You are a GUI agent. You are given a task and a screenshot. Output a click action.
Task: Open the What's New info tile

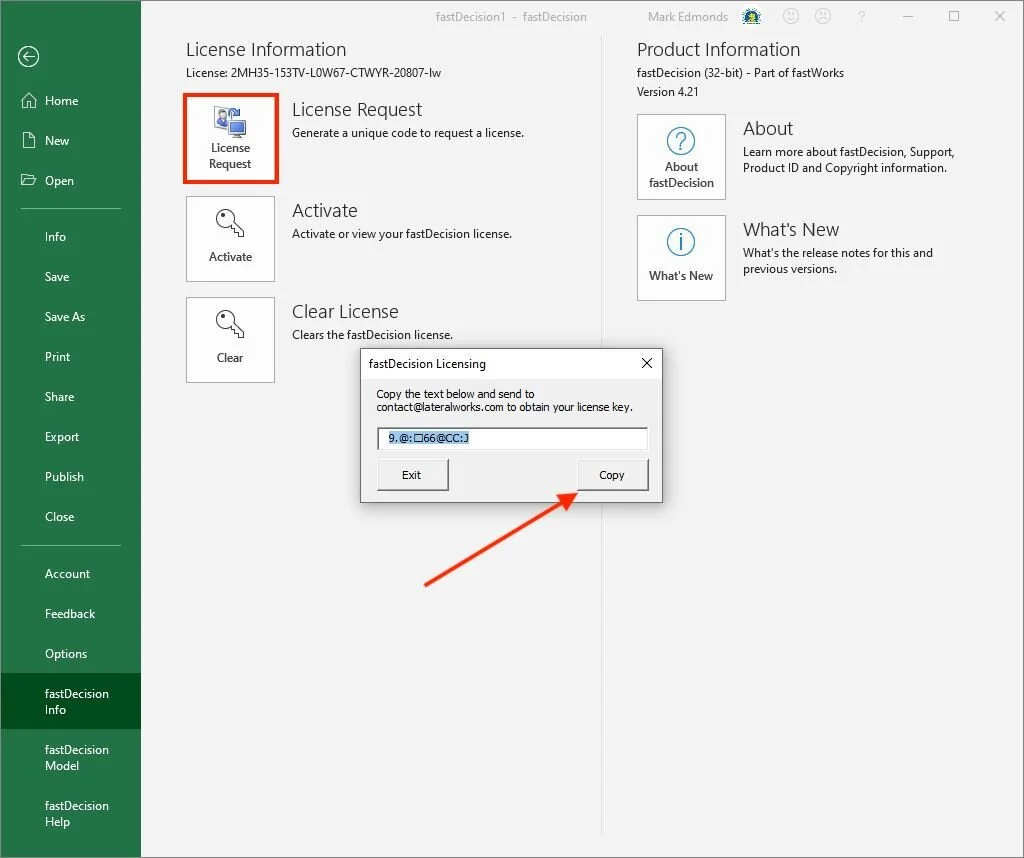click(681, 258)
